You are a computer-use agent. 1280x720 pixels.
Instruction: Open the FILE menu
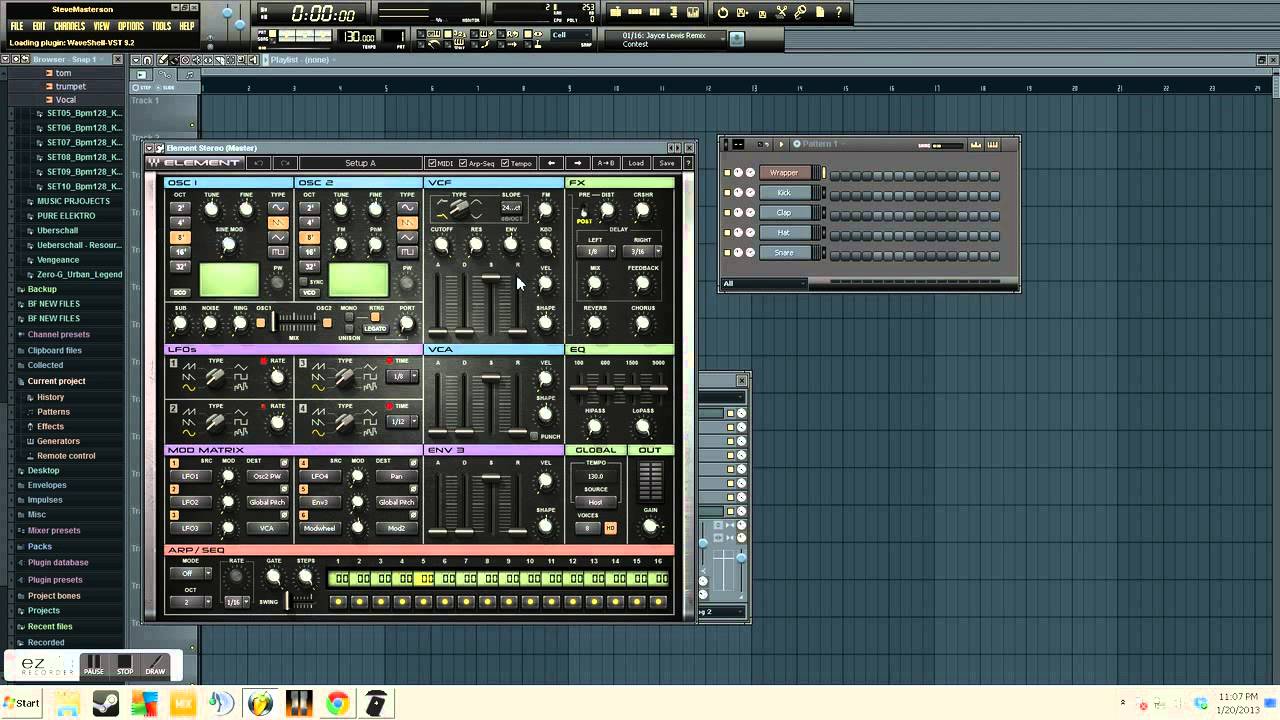click(x=17, y=26)
